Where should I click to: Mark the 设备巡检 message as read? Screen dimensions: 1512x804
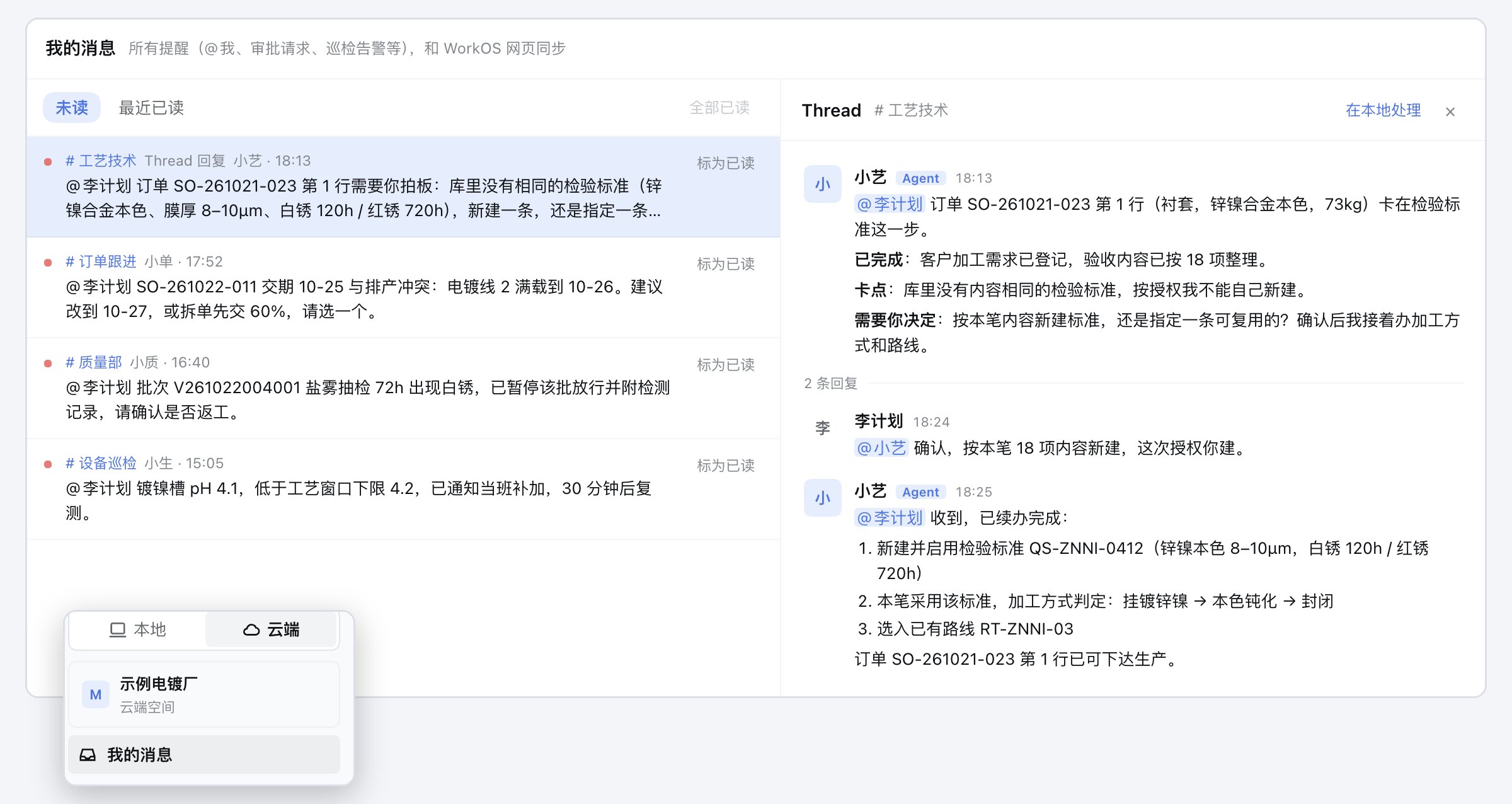click(725, 466)
